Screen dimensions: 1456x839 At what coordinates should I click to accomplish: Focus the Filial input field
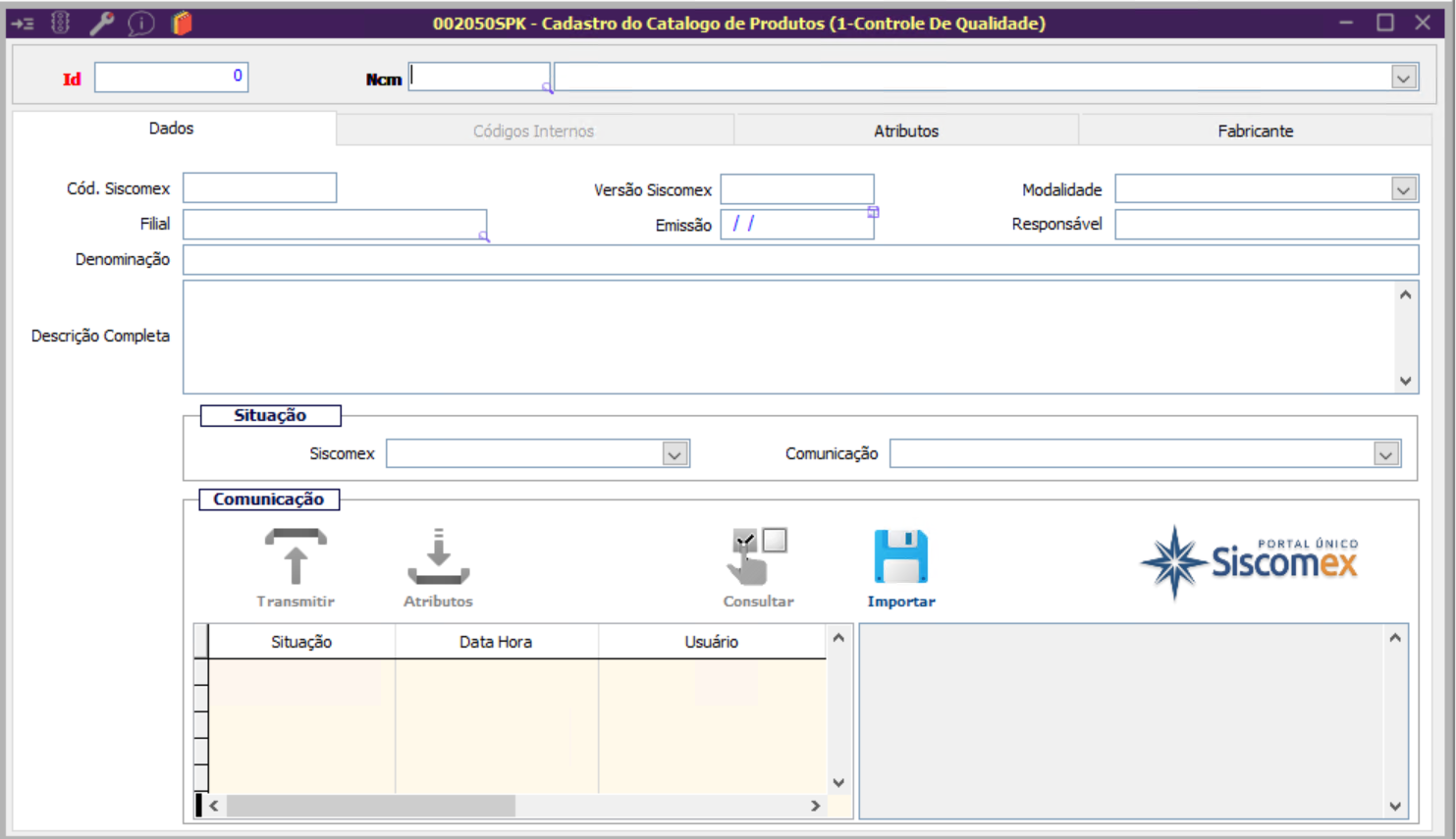tap(335, 224)
